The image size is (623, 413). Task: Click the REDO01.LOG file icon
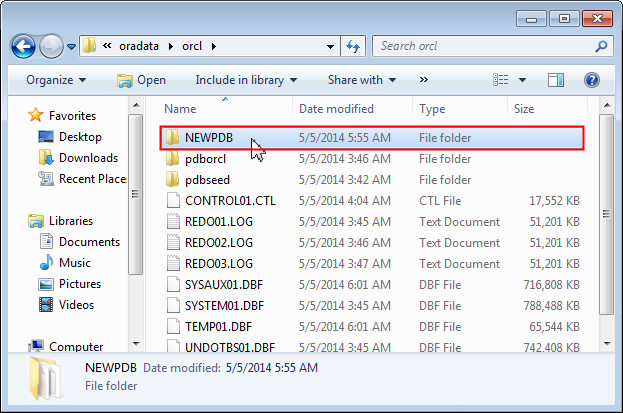(173, 221)
